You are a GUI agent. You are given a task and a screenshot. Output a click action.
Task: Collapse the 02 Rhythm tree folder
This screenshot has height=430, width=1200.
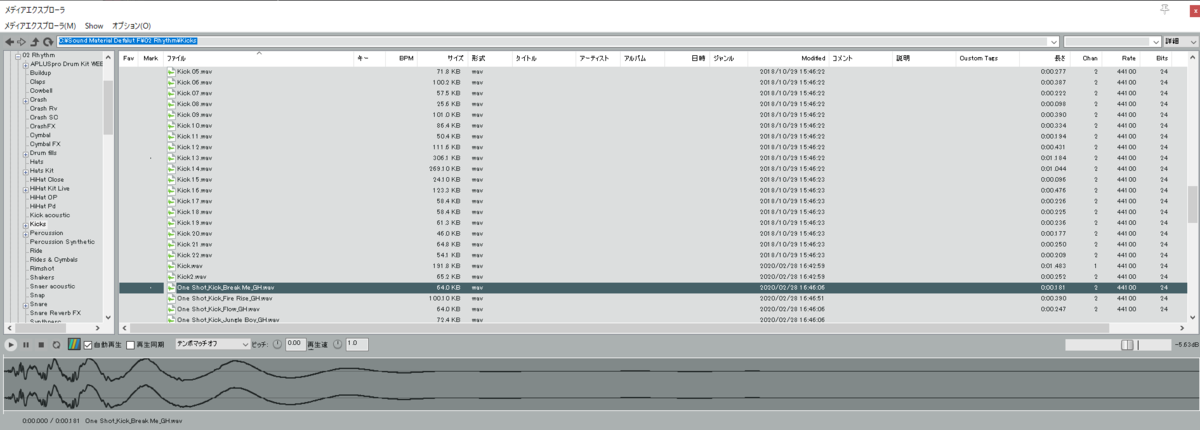click(16, 55)
